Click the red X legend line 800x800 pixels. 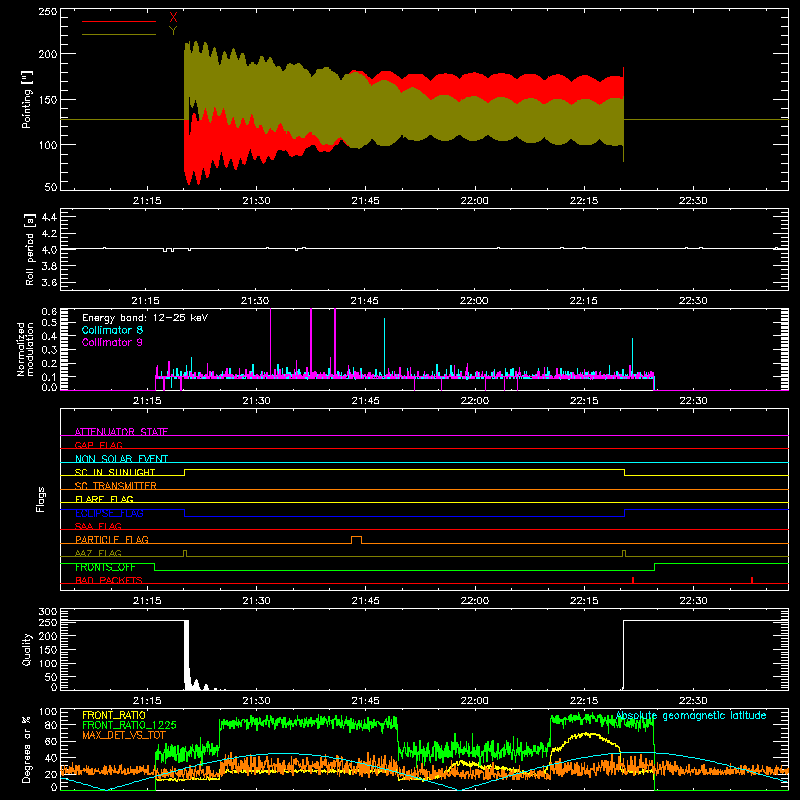[x=119, y=21]
